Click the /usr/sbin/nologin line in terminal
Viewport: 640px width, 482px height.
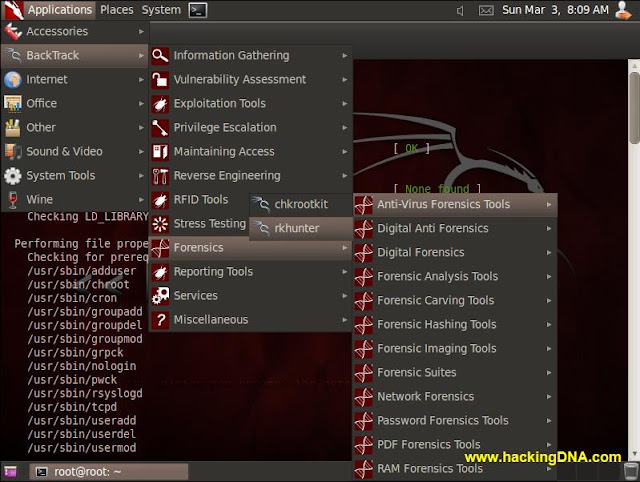[82, 366]
